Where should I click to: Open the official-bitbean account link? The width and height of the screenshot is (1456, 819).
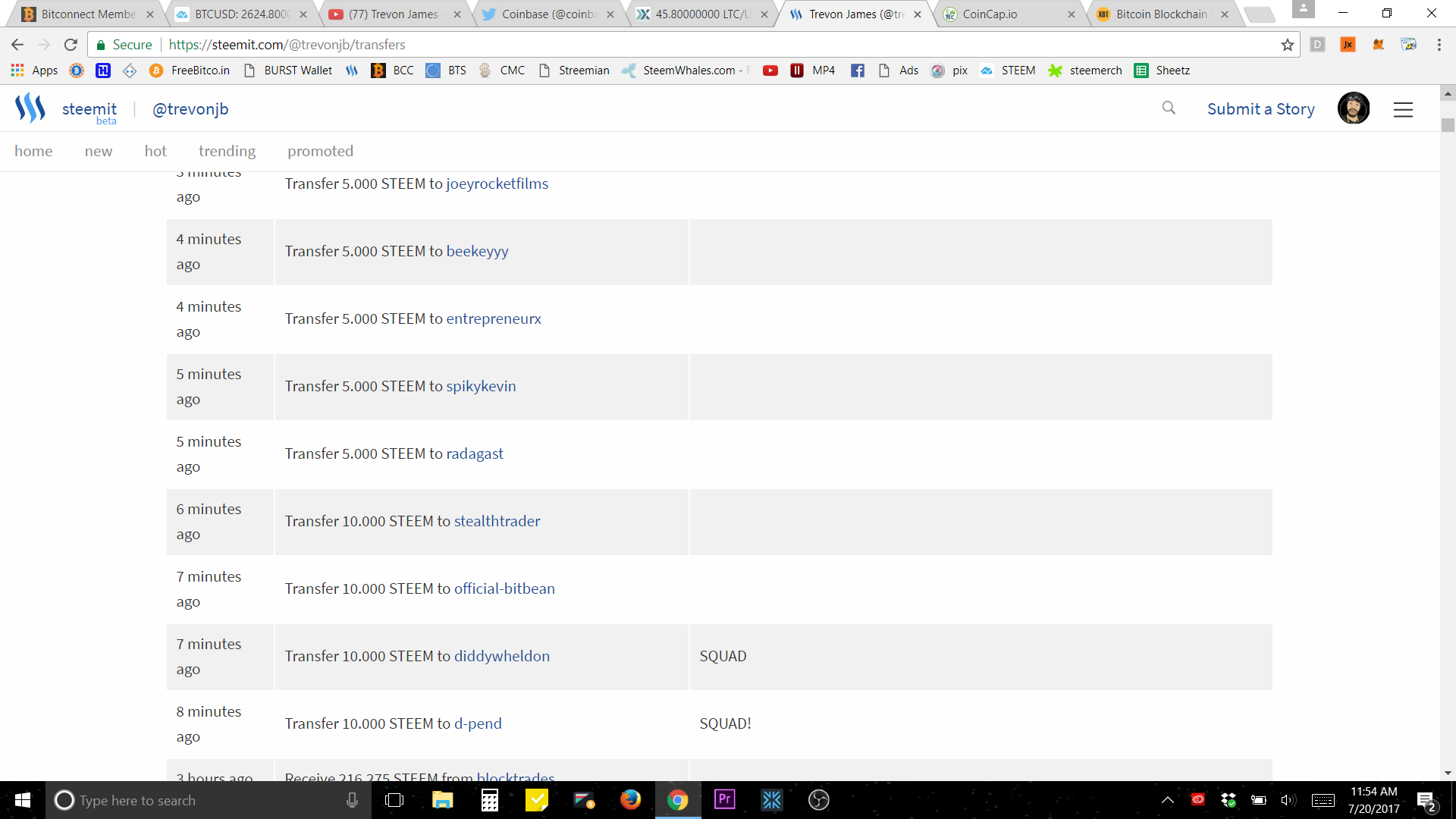tap(504, 588)
